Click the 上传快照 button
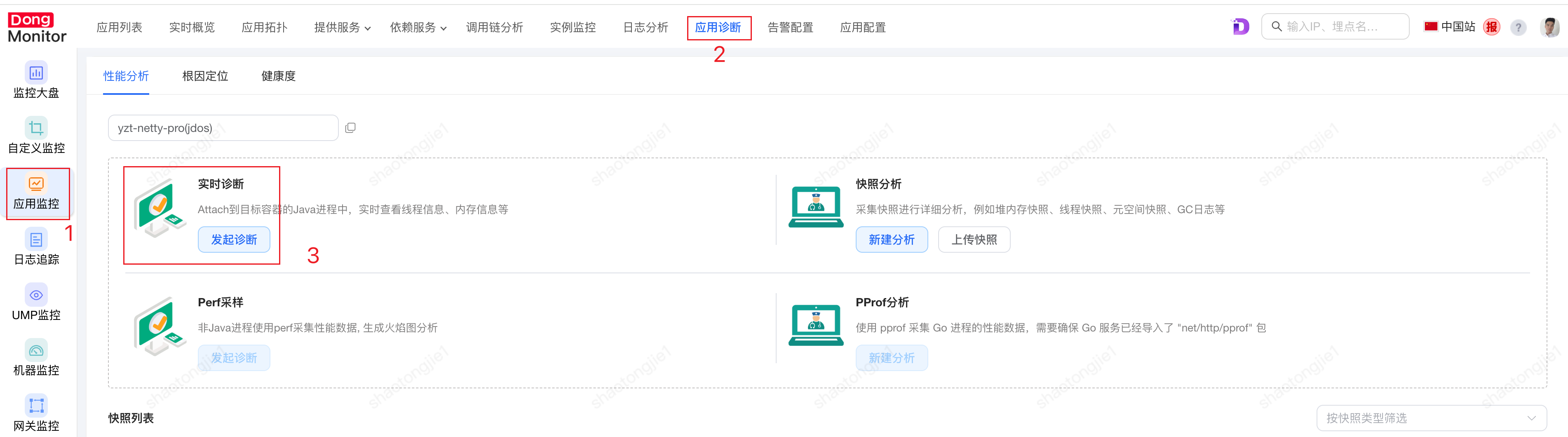This screenshot has height=437, width=1568. coord(973,239)
